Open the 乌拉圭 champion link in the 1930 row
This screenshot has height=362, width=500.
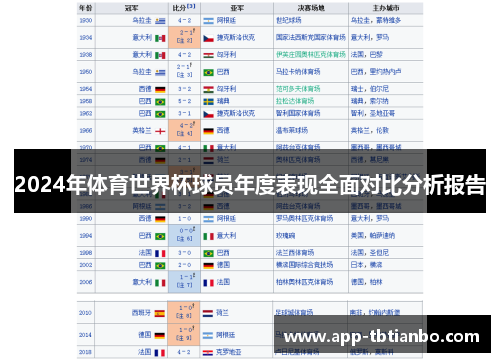point(142,21)
